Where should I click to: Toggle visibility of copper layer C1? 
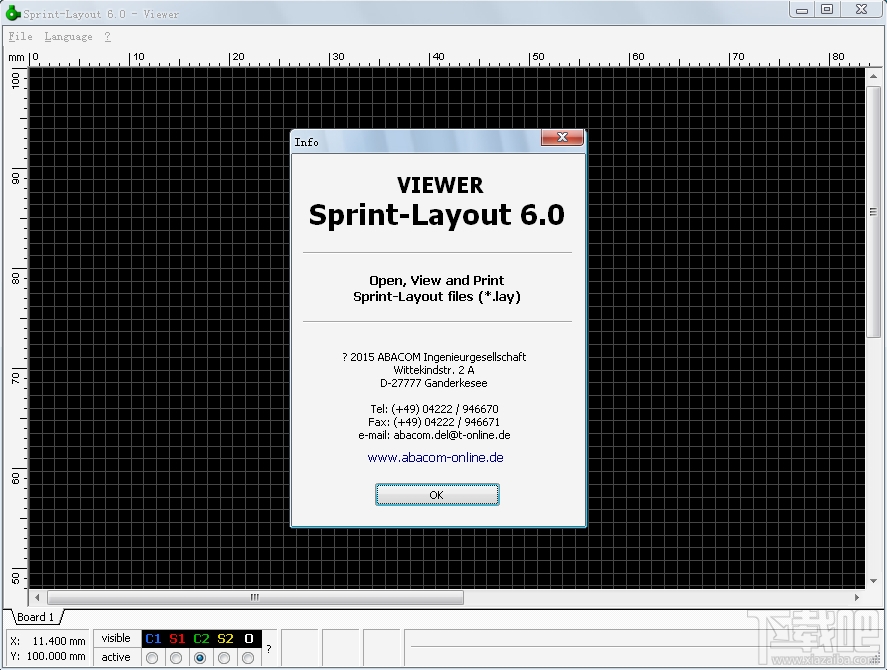152,638
